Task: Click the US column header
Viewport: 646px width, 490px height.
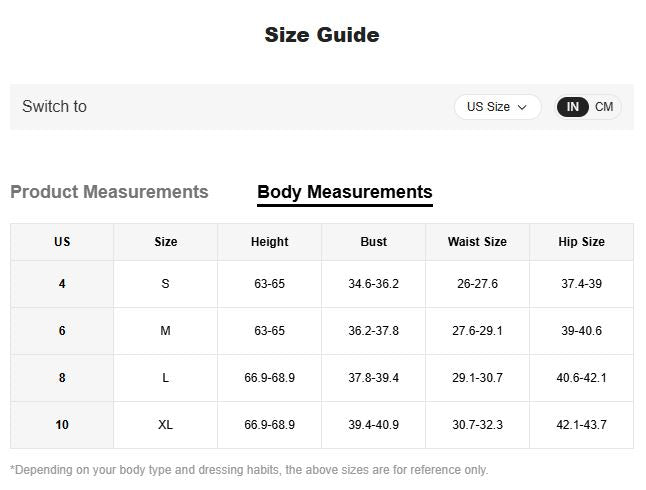Action: pyautogui.click(x=62, y=242)
